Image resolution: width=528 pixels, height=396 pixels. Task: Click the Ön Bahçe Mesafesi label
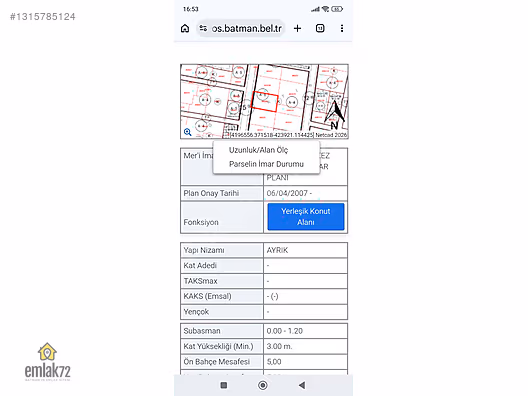[x=217, y=362]
